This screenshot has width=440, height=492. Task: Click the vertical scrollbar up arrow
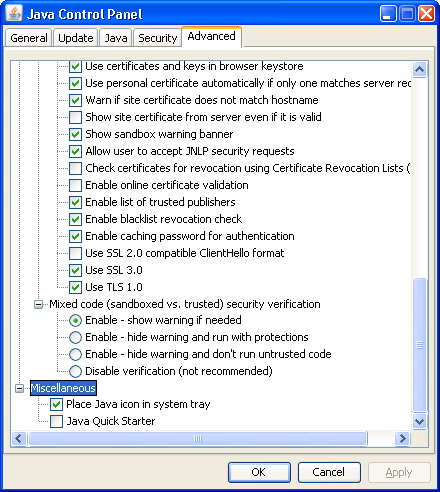(419, 69)
